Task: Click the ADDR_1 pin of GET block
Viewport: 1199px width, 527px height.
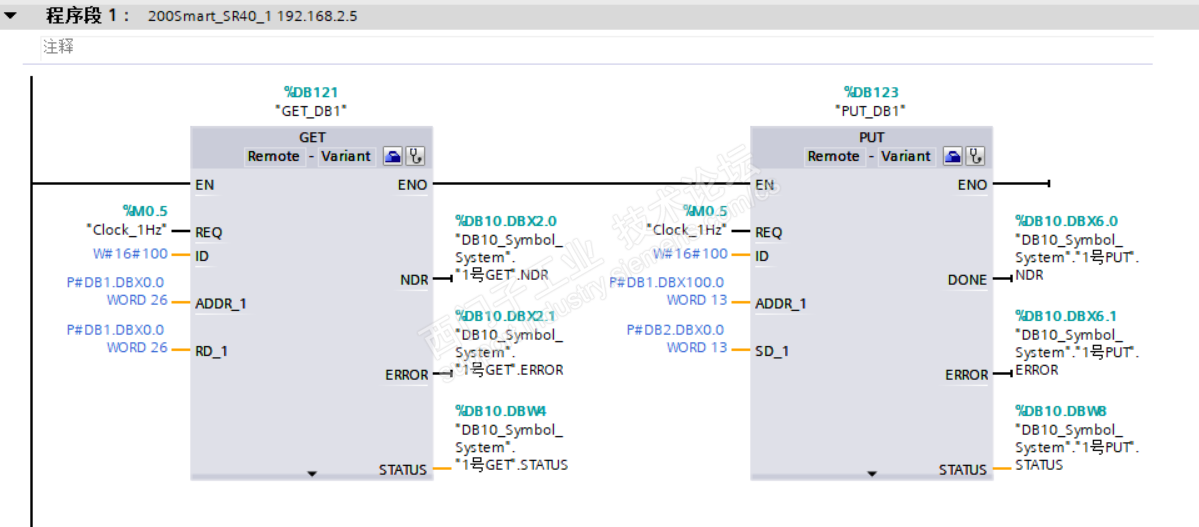Action: coord(221,304)
